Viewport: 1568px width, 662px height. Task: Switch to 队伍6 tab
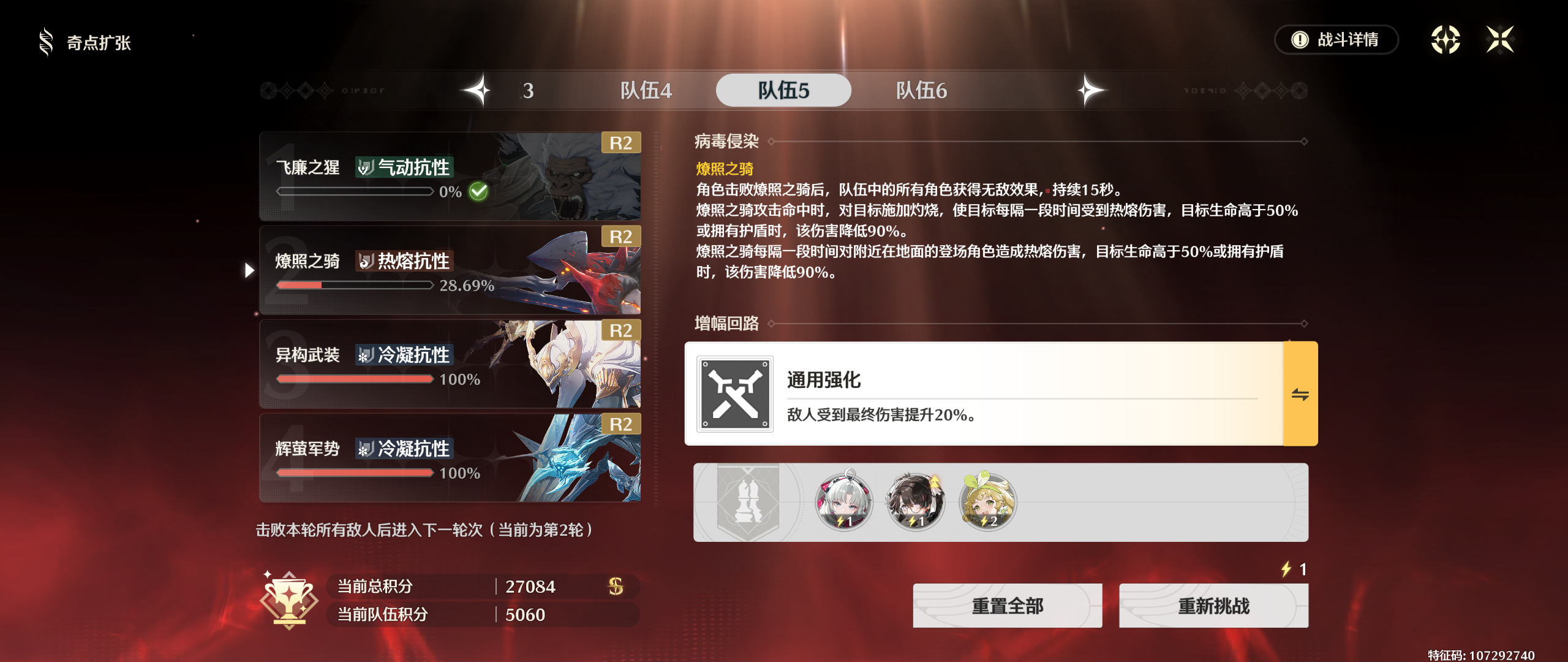921,91
